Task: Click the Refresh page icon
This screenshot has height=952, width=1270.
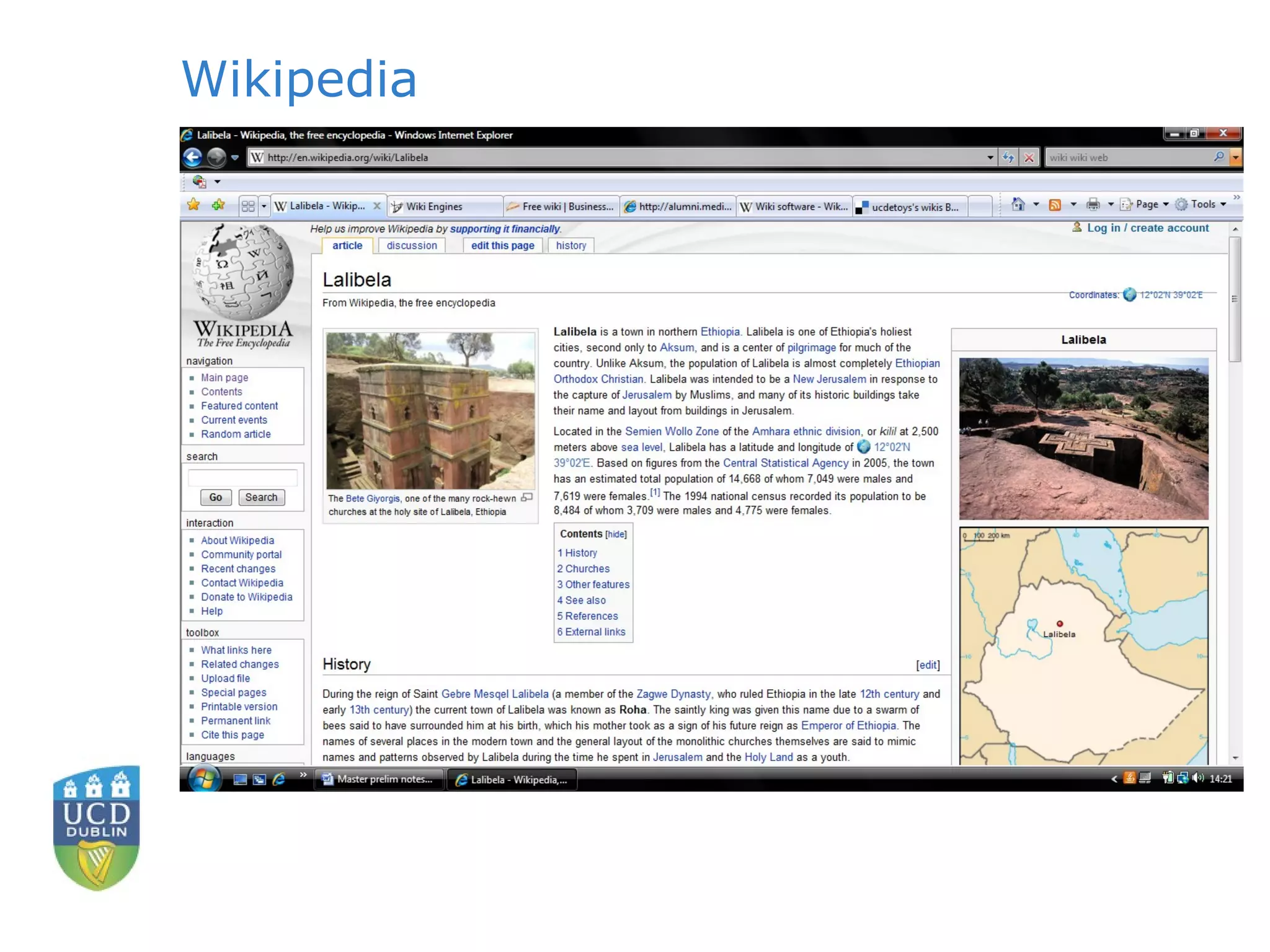Action: pos(1008,157)
